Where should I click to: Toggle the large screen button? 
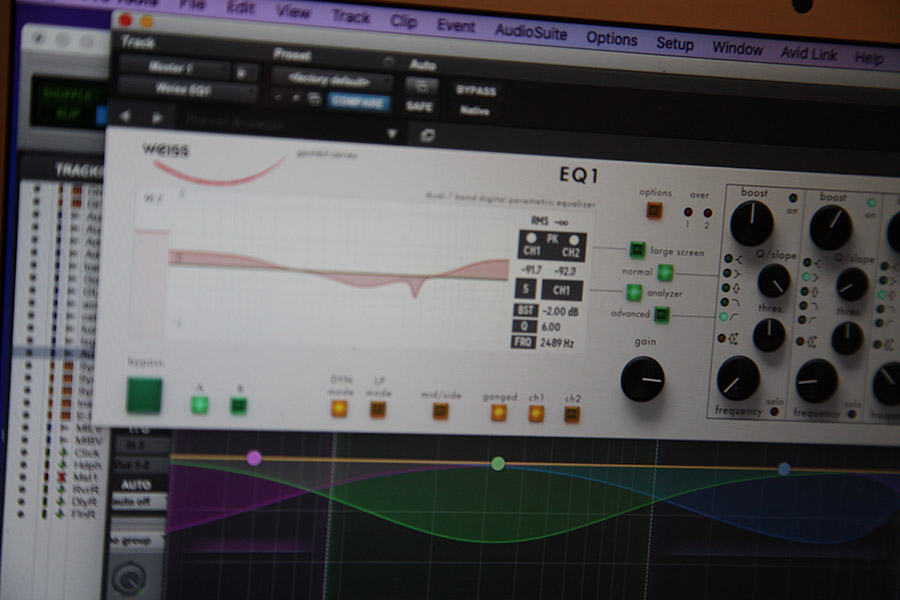[637, 250]
